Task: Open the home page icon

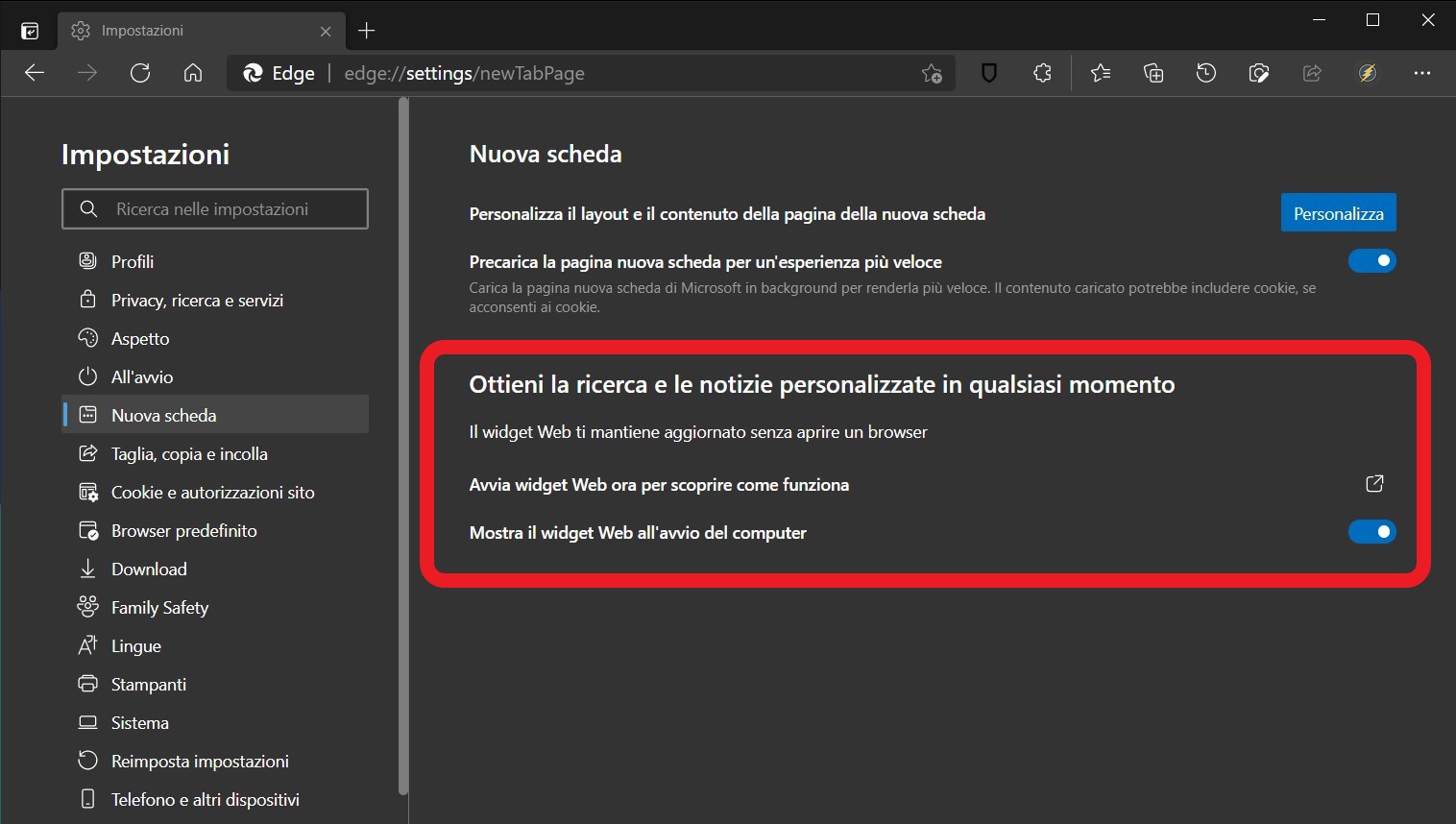Action: [x=193, y=73]
